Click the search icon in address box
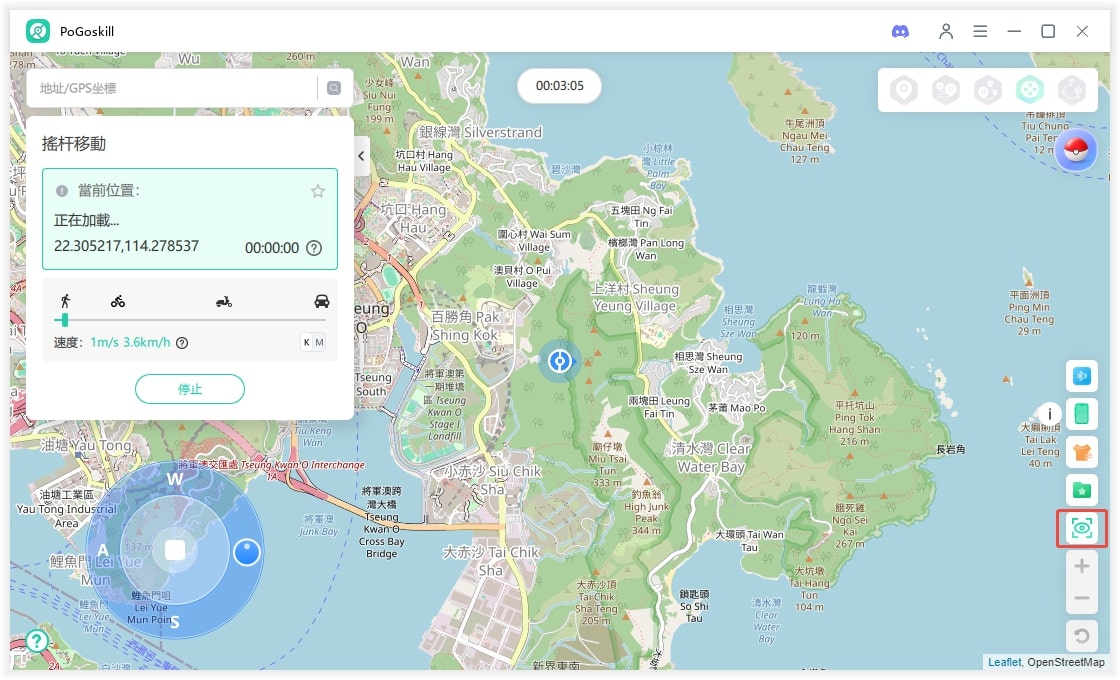The width and height of the screenshot is (1120, 680). (334, 88)
